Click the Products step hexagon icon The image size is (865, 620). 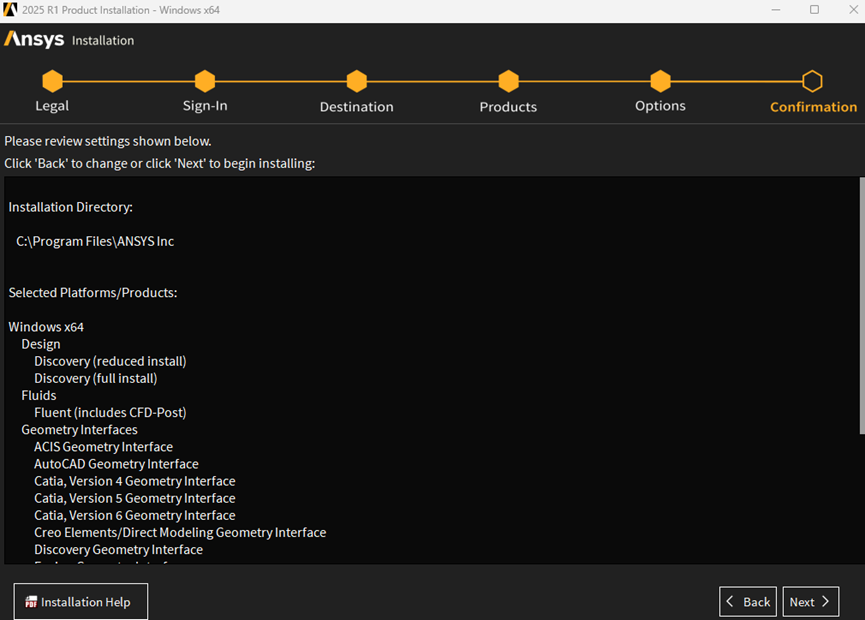point(509,81)
